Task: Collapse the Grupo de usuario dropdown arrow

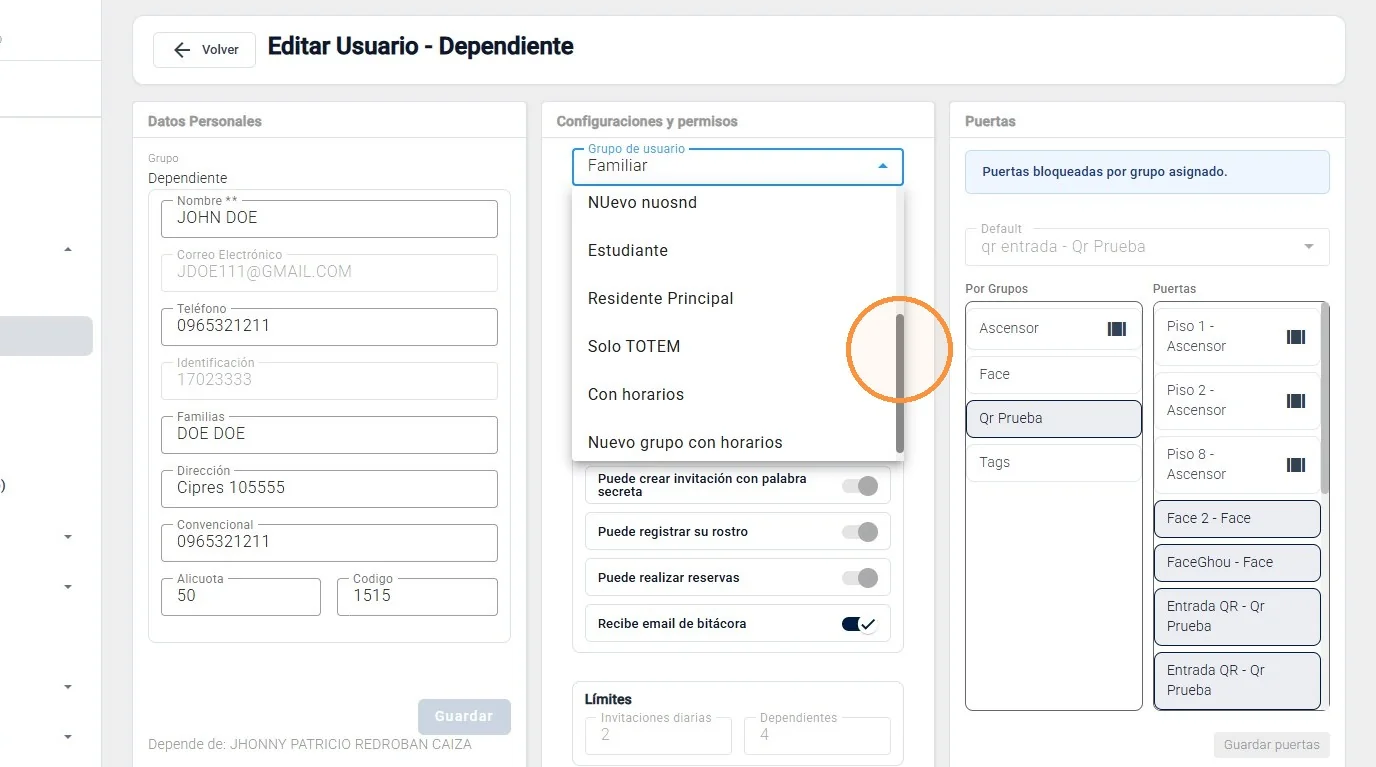Action: tap(882, 167)
